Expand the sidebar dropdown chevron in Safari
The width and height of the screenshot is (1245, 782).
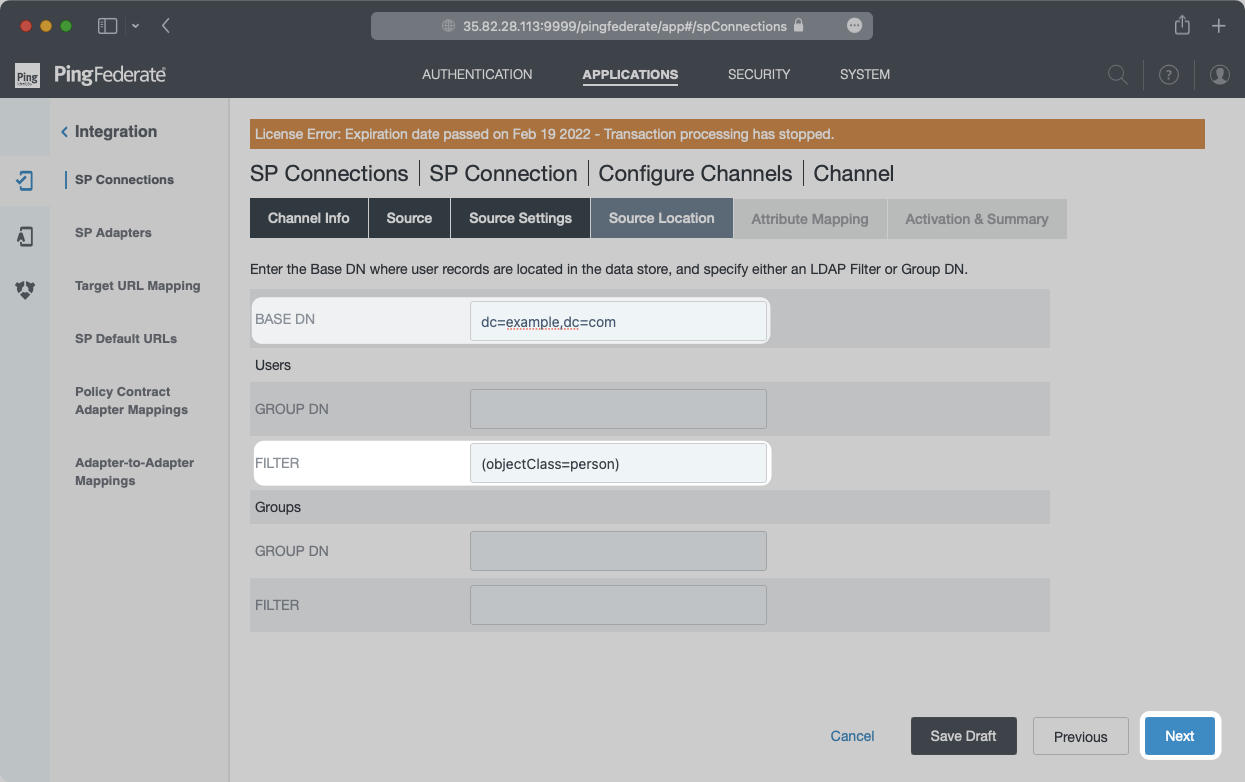136,26
